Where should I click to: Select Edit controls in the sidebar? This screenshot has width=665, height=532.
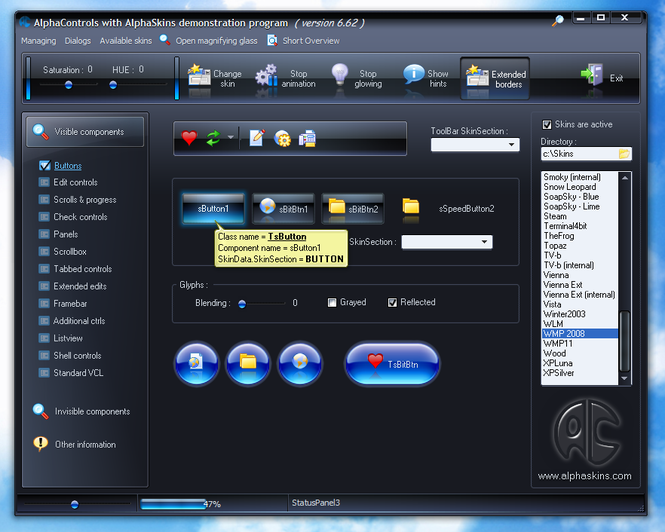pos(75,182)
